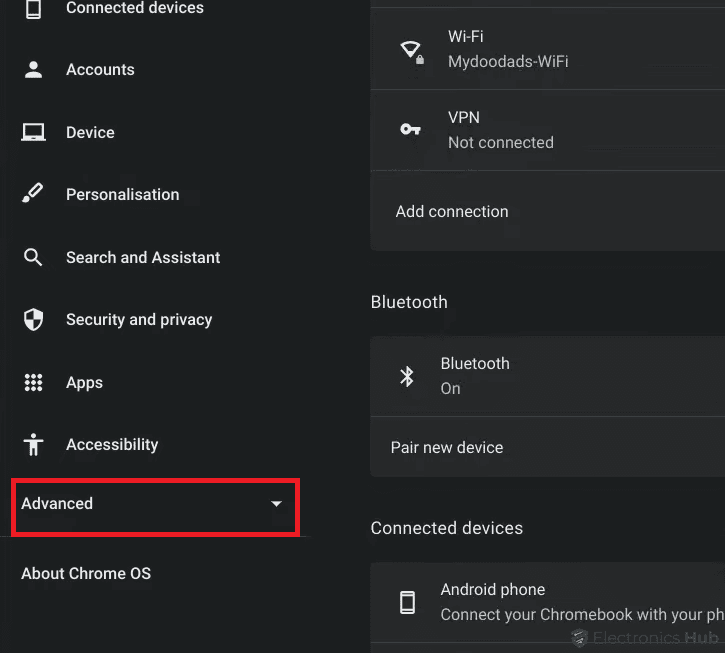This screenshot has height=653, width=725.
Task: Click the Android phone icon
Action: coord(407,601)
